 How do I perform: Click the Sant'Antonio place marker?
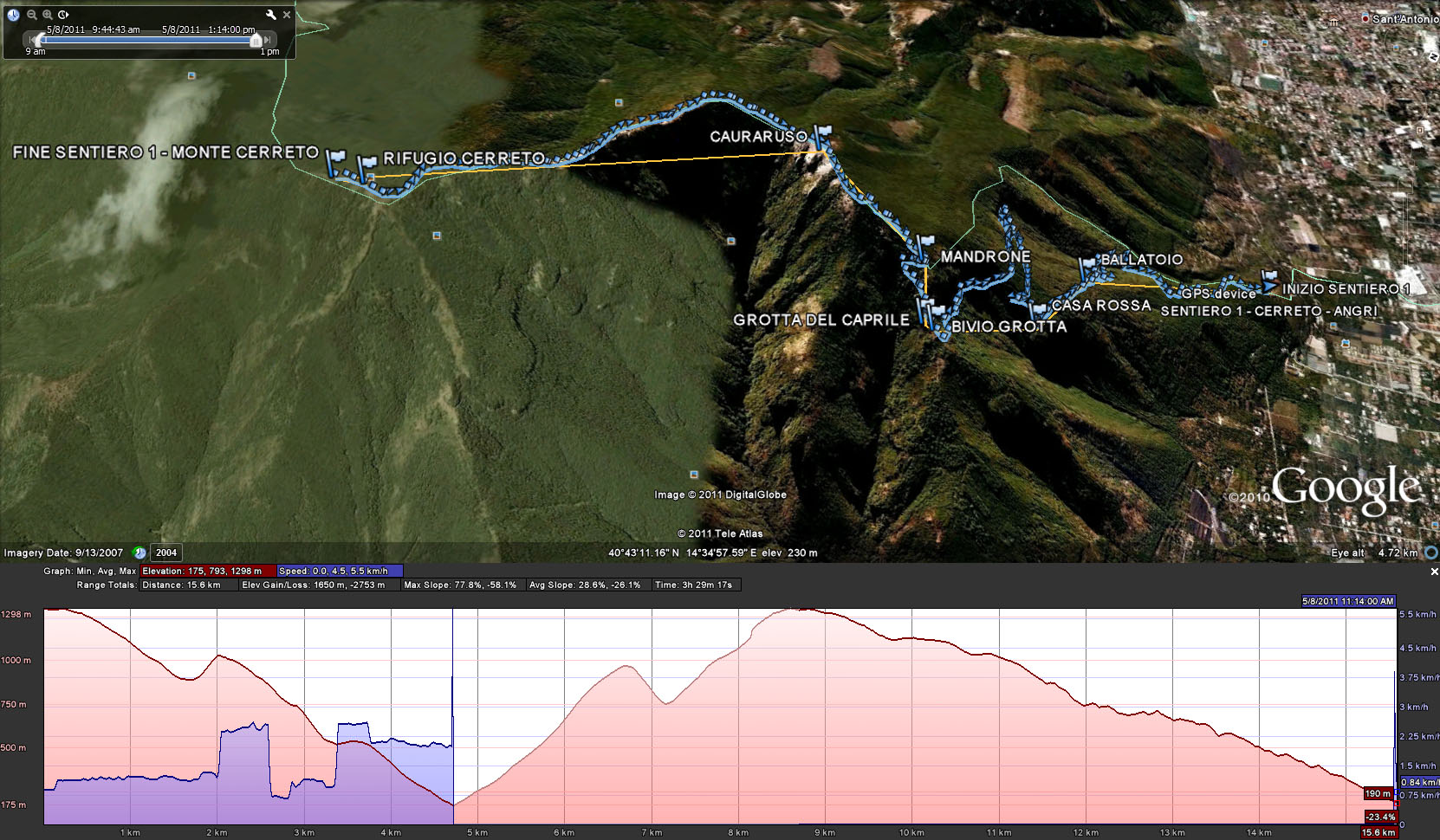1365,18
